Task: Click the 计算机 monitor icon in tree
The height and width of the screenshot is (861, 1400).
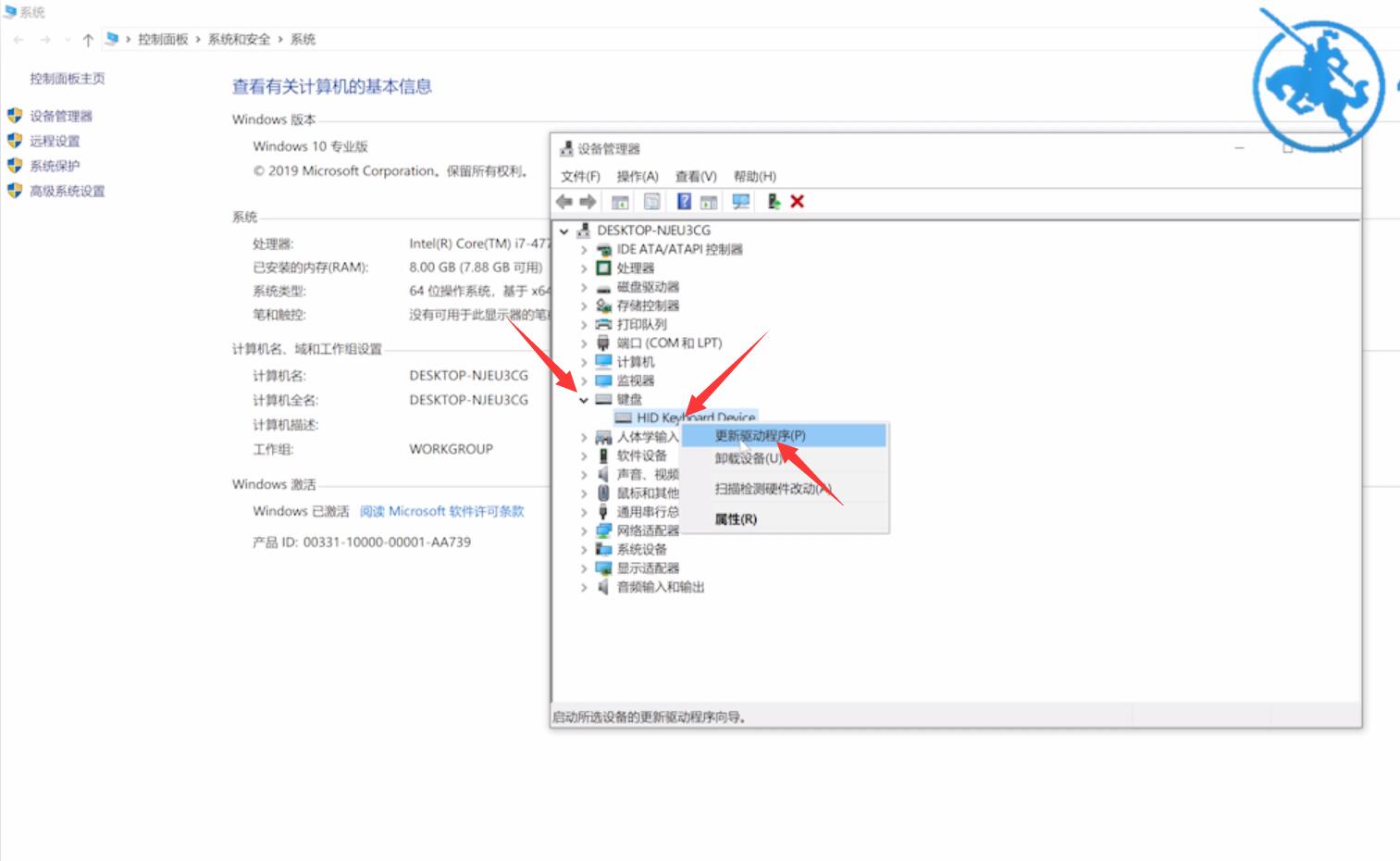Action: (x=604, y=362)
